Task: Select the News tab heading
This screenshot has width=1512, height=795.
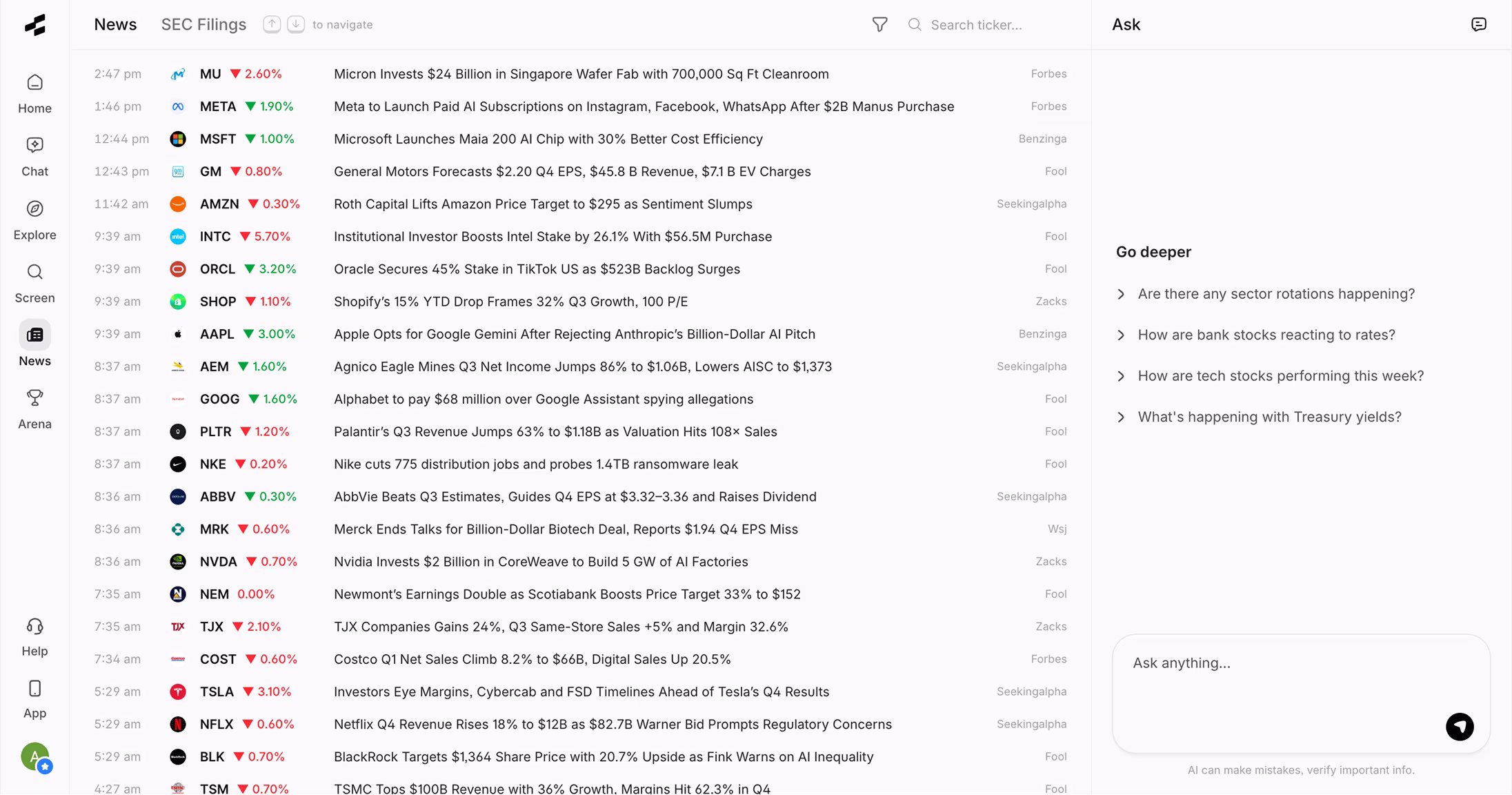Action: point(115,25)
